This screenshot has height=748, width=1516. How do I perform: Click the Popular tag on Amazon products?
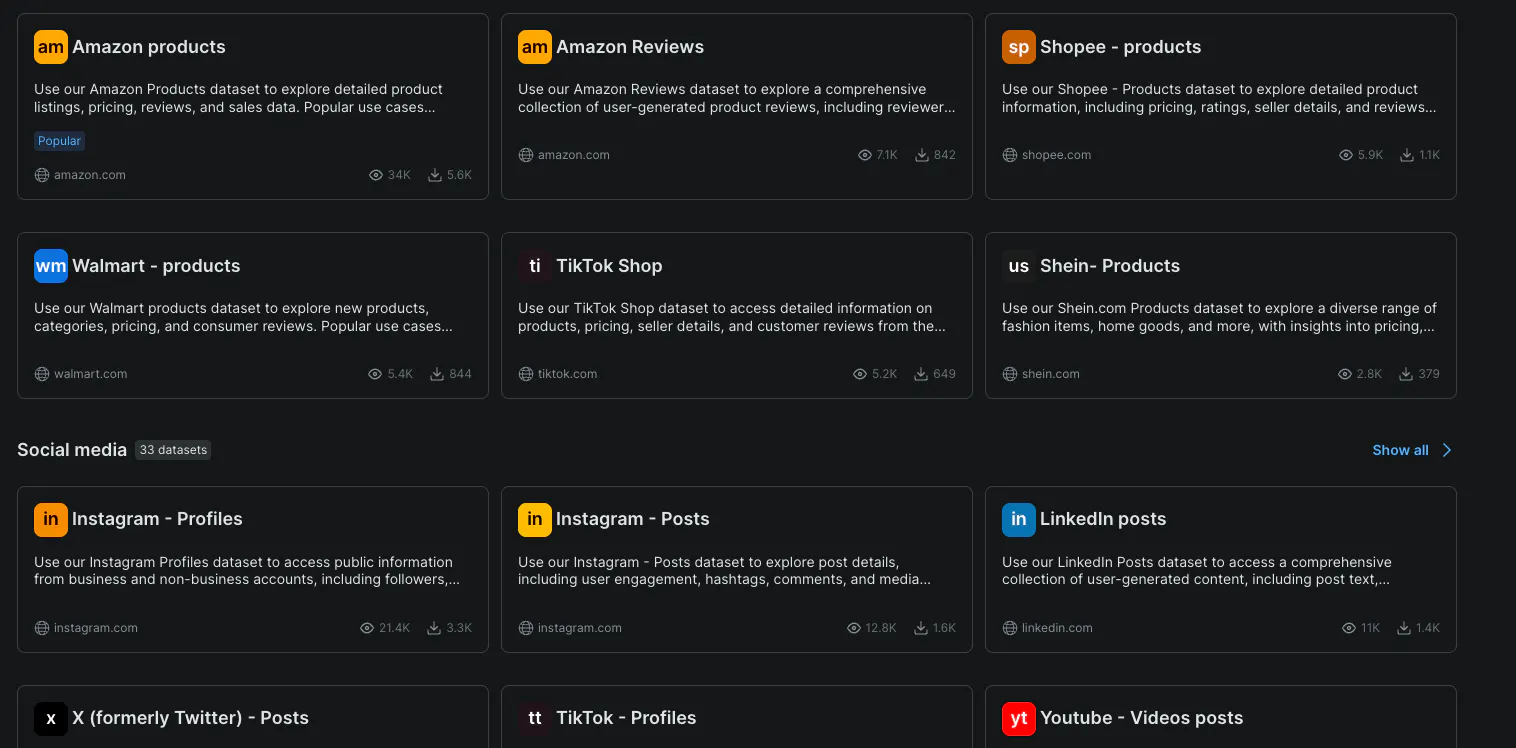60,141
